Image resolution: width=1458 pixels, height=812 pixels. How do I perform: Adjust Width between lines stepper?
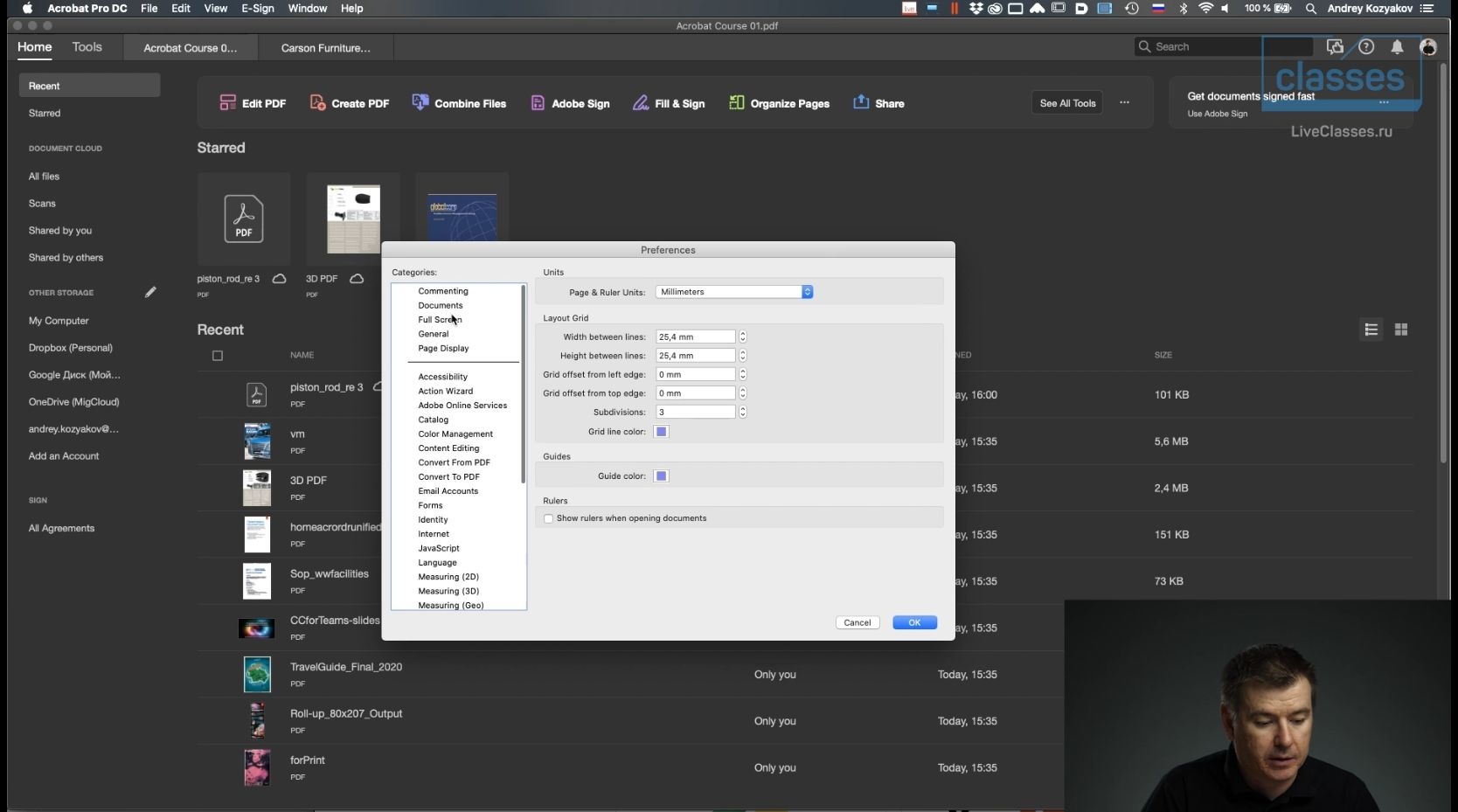[x=743, y=337]
